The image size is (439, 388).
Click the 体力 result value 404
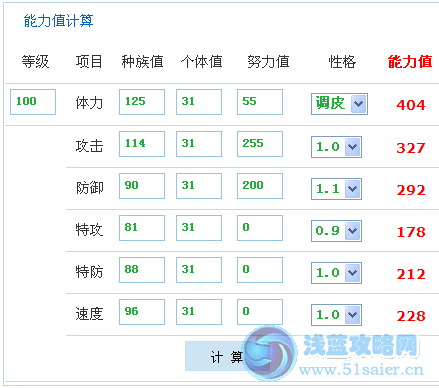point(411,105)
